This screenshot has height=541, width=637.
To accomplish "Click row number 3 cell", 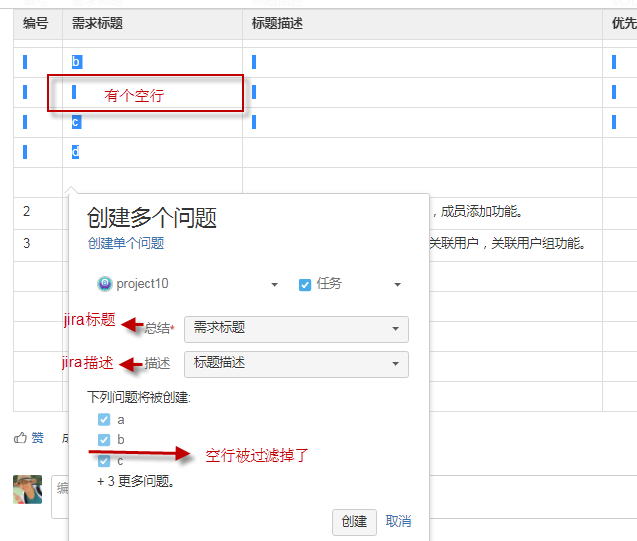I will coord(38,245).
